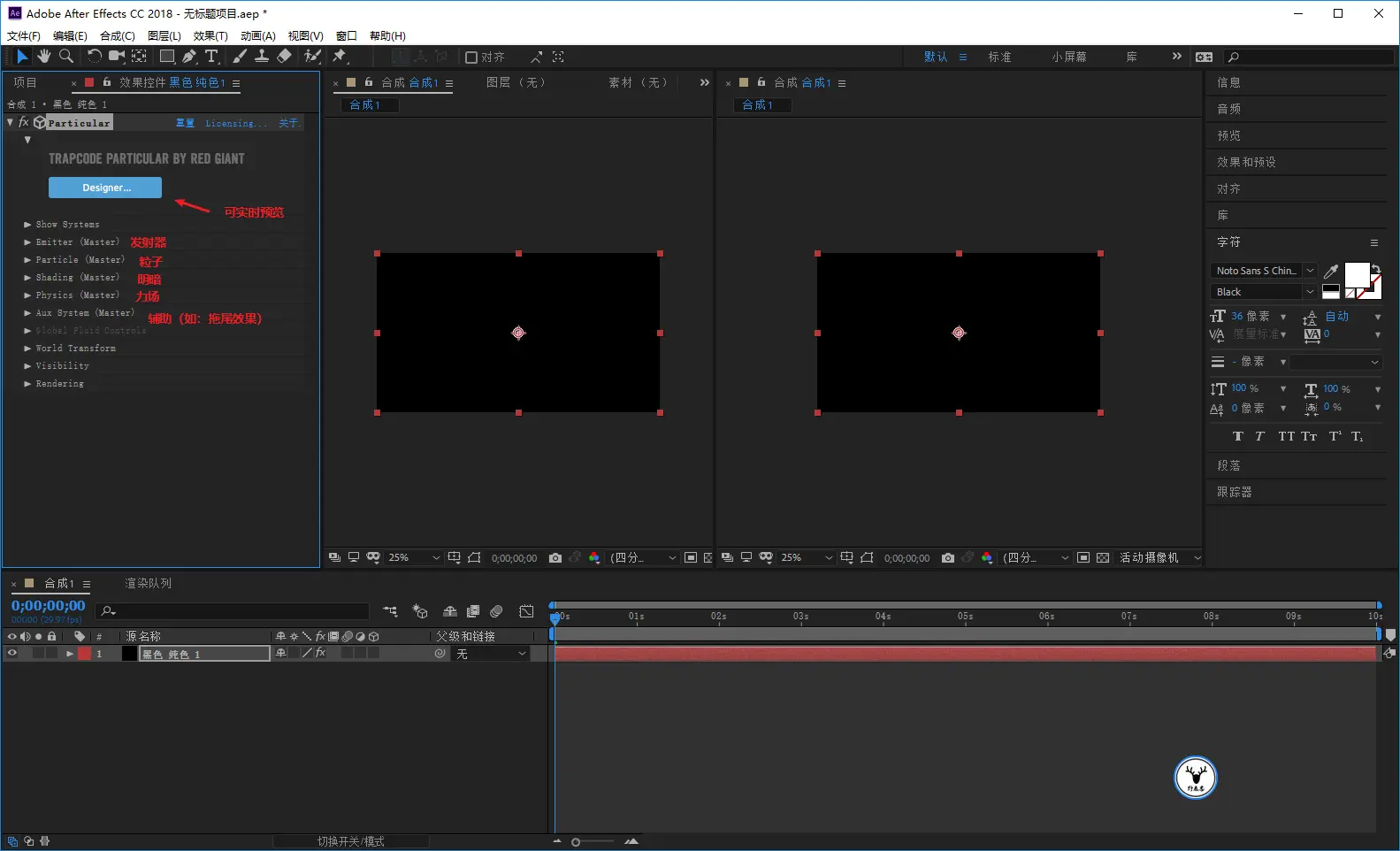Click the 关于 about link
The width and height of the screenshot is (1400, 851).
coord(288,124)
